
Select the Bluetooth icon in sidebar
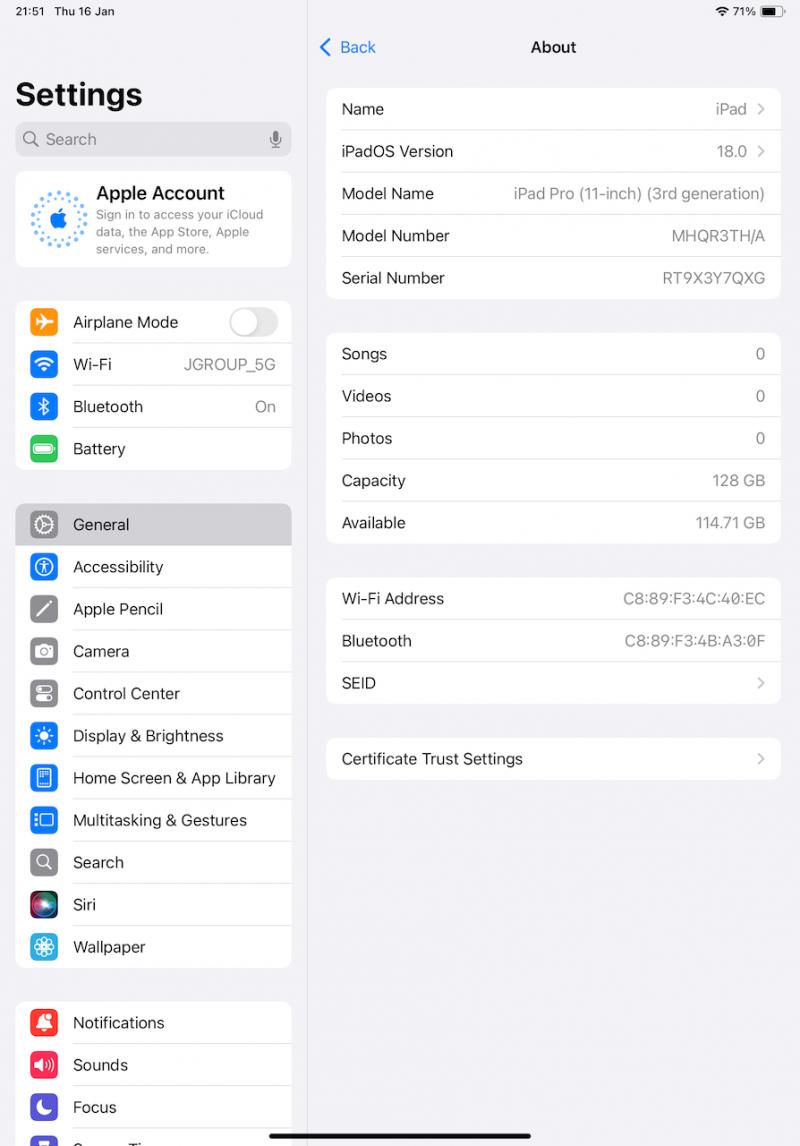pyautogui.click(x=44, y=406)
